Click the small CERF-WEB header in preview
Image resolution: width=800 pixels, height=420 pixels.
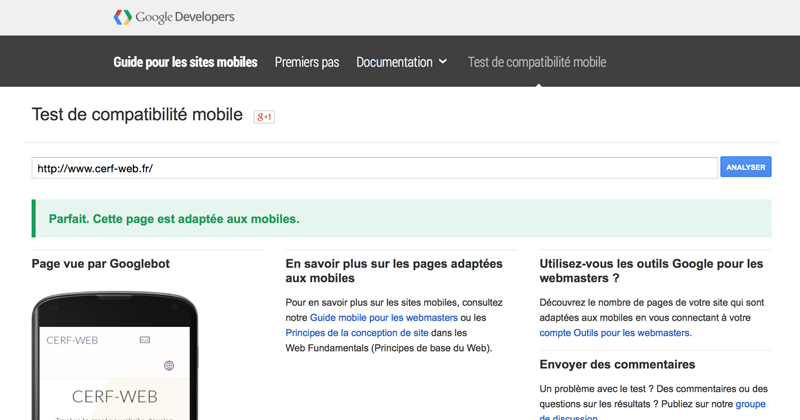click(72, 340)
